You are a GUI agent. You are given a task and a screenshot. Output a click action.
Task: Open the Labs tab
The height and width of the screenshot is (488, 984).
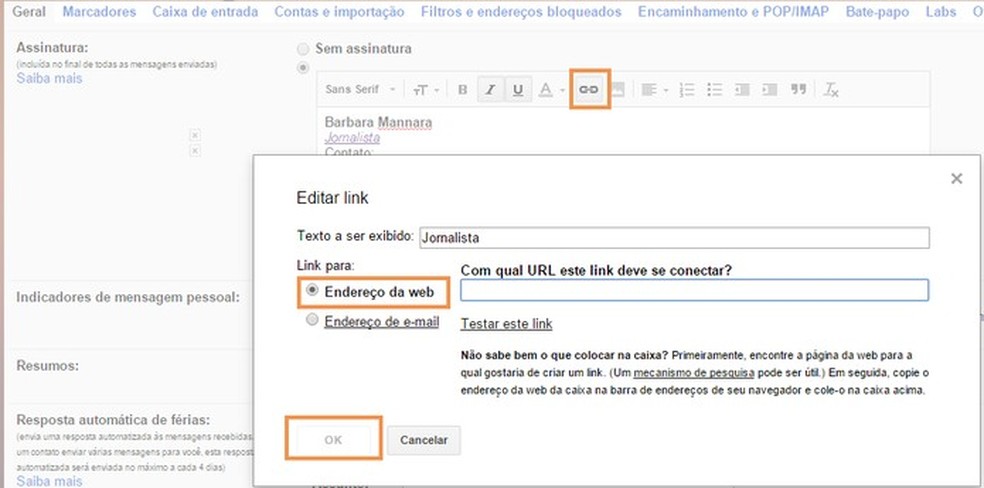(941, 12)
